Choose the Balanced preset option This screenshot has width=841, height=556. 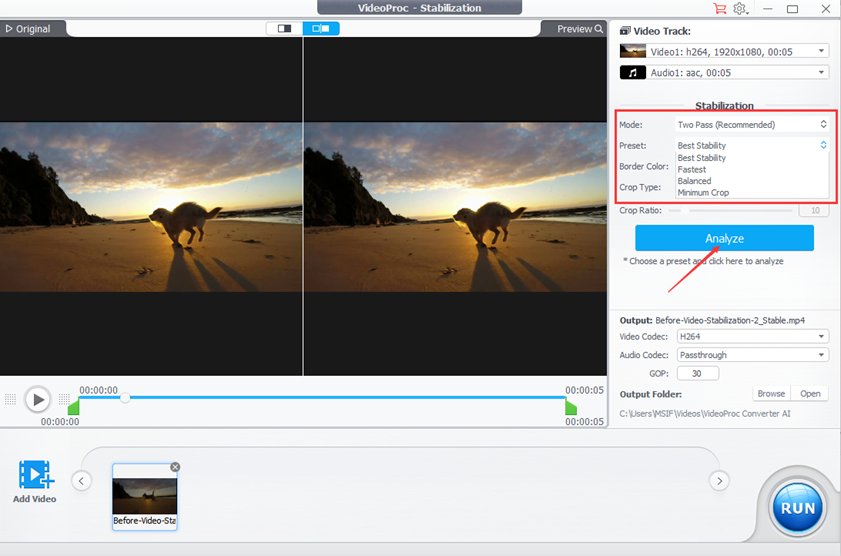pos(694,181)
